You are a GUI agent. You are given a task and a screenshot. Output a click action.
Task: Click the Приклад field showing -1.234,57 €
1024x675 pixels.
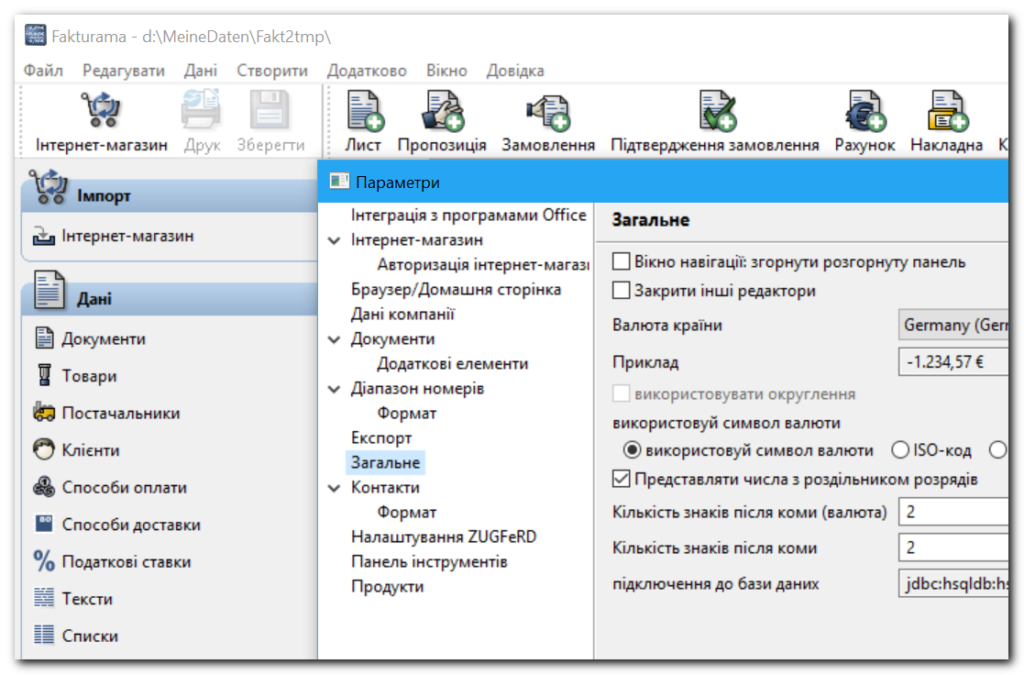click(953, 362)
